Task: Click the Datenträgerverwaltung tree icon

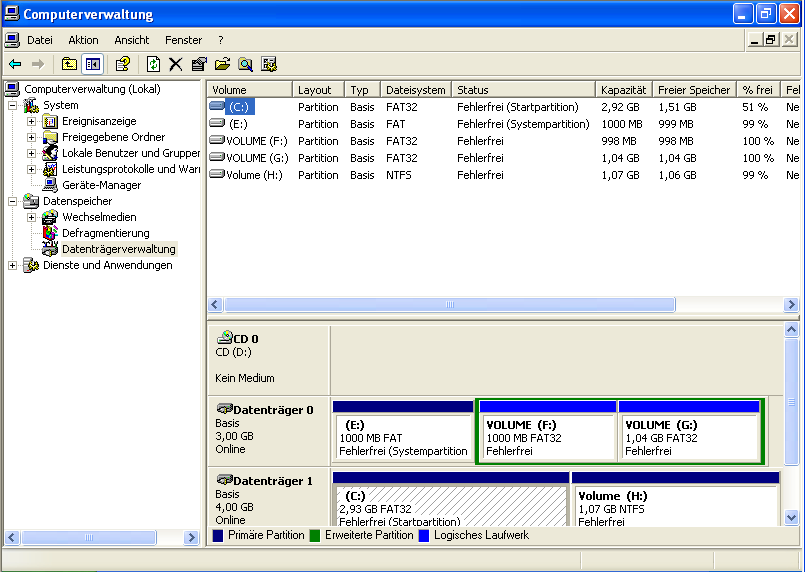Action: coord(50,249)
